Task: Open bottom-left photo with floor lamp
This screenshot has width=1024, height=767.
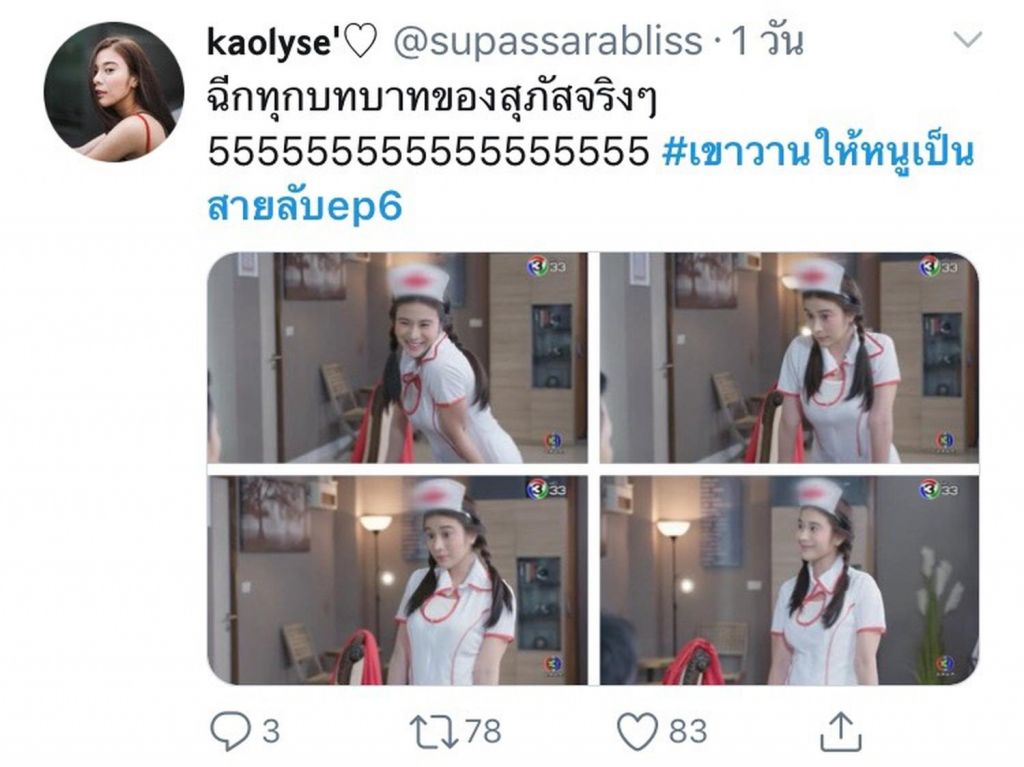Action: tap(397, 580)
